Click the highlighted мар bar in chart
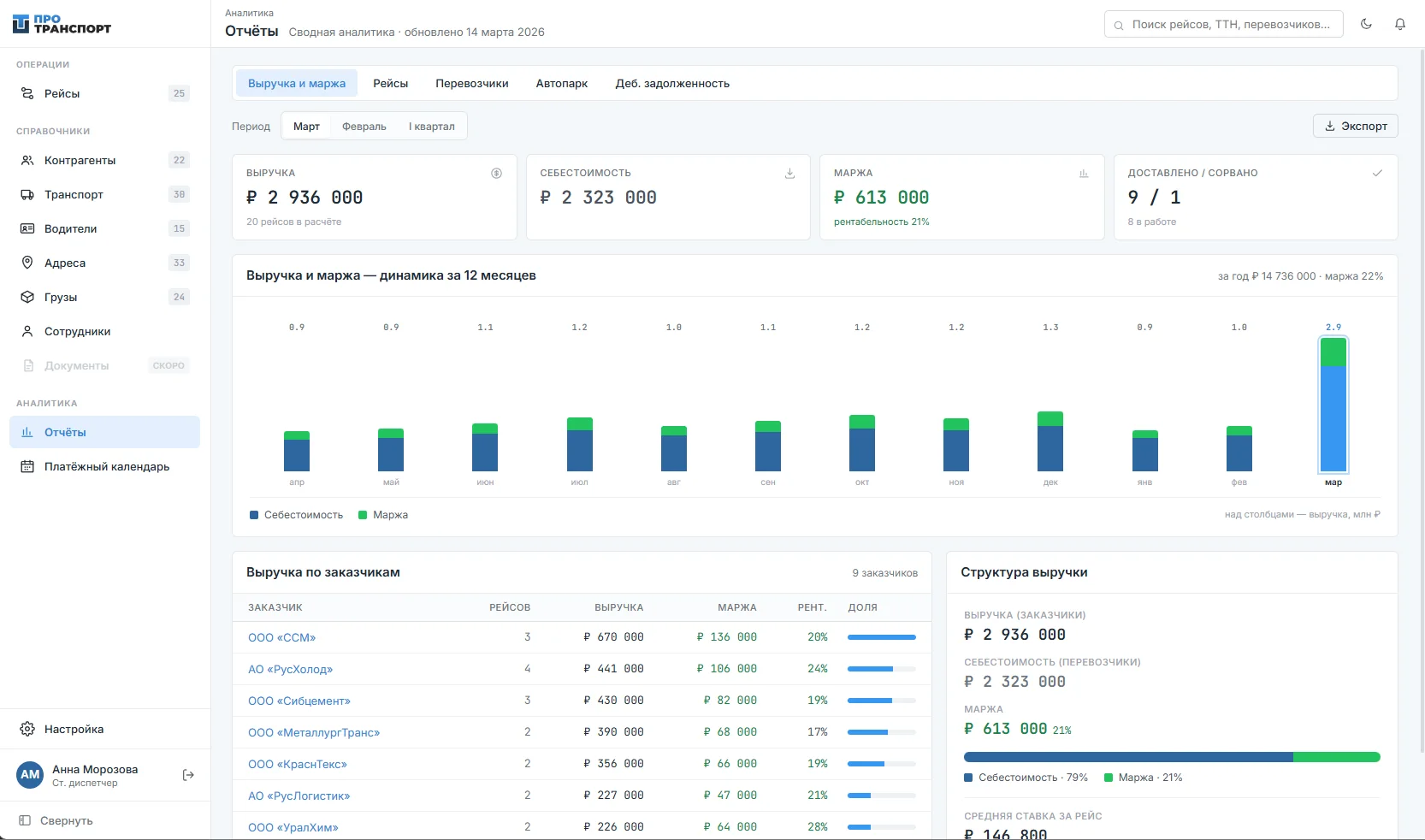This screenshot has height=840, width=1425. click(1333, 405)
